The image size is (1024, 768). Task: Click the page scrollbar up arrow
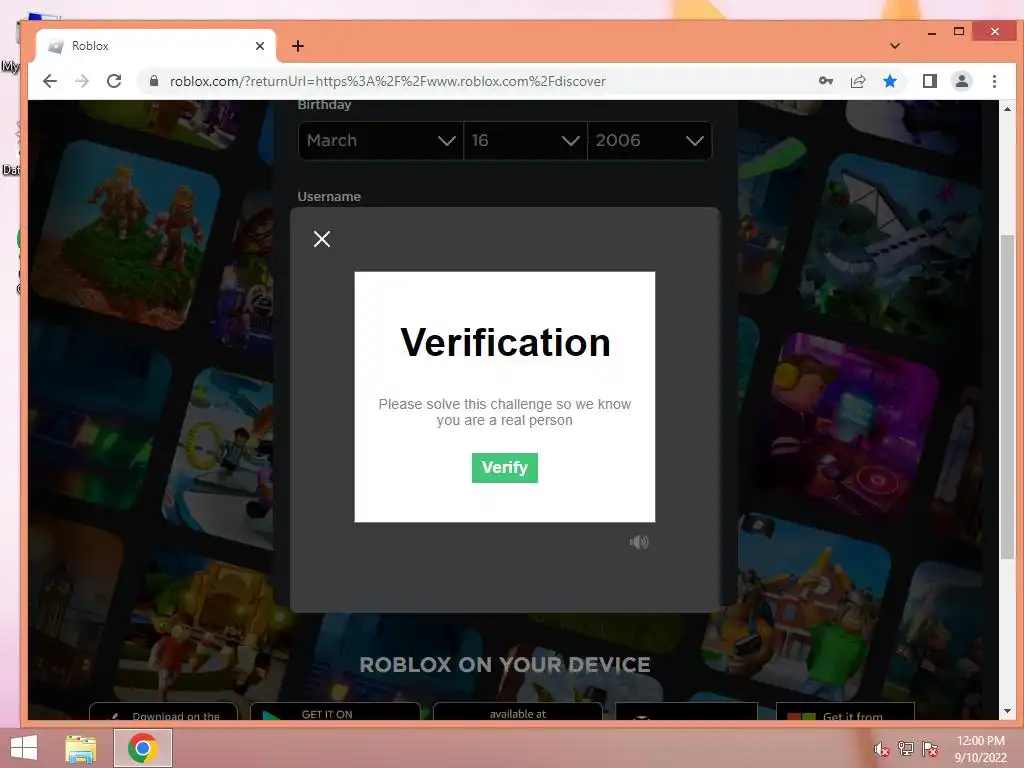tap(1007, 109)
